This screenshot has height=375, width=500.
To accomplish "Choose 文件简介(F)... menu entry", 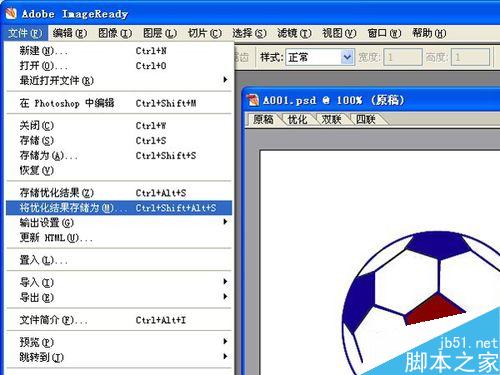I will click(119, 320).
